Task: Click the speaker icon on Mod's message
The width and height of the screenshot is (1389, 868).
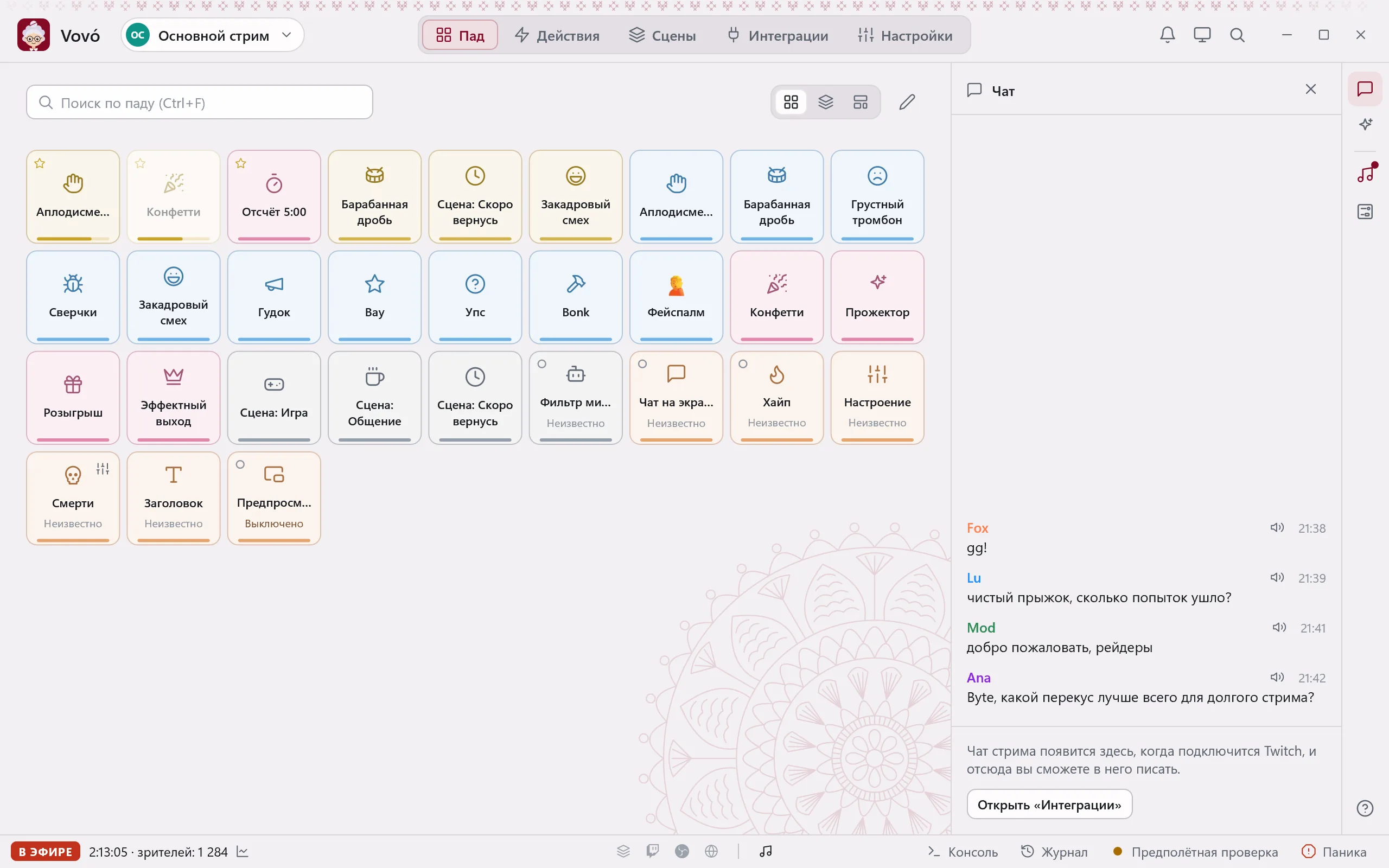Action: click(1279, 628)
